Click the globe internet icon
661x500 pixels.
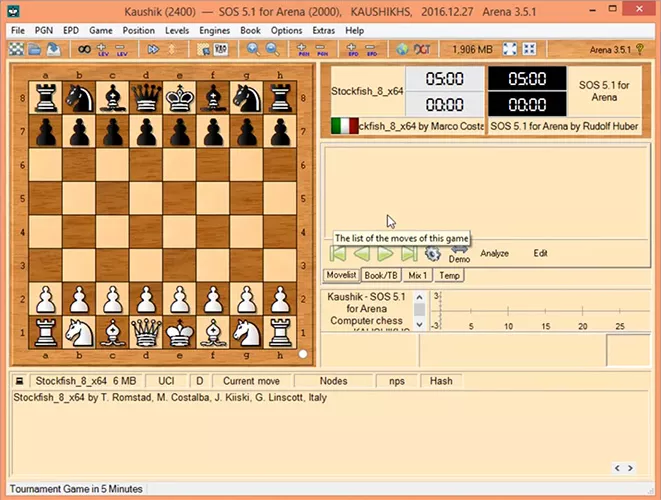[x=402, y=49]
